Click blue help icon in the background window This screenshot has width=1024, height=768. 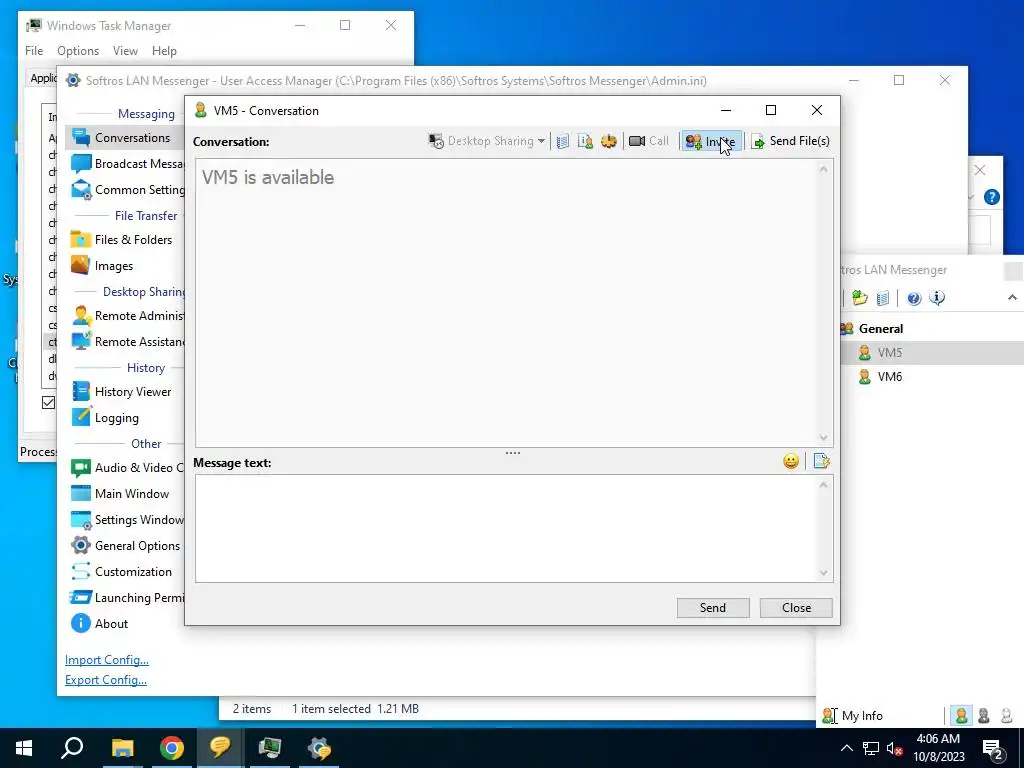991,197
